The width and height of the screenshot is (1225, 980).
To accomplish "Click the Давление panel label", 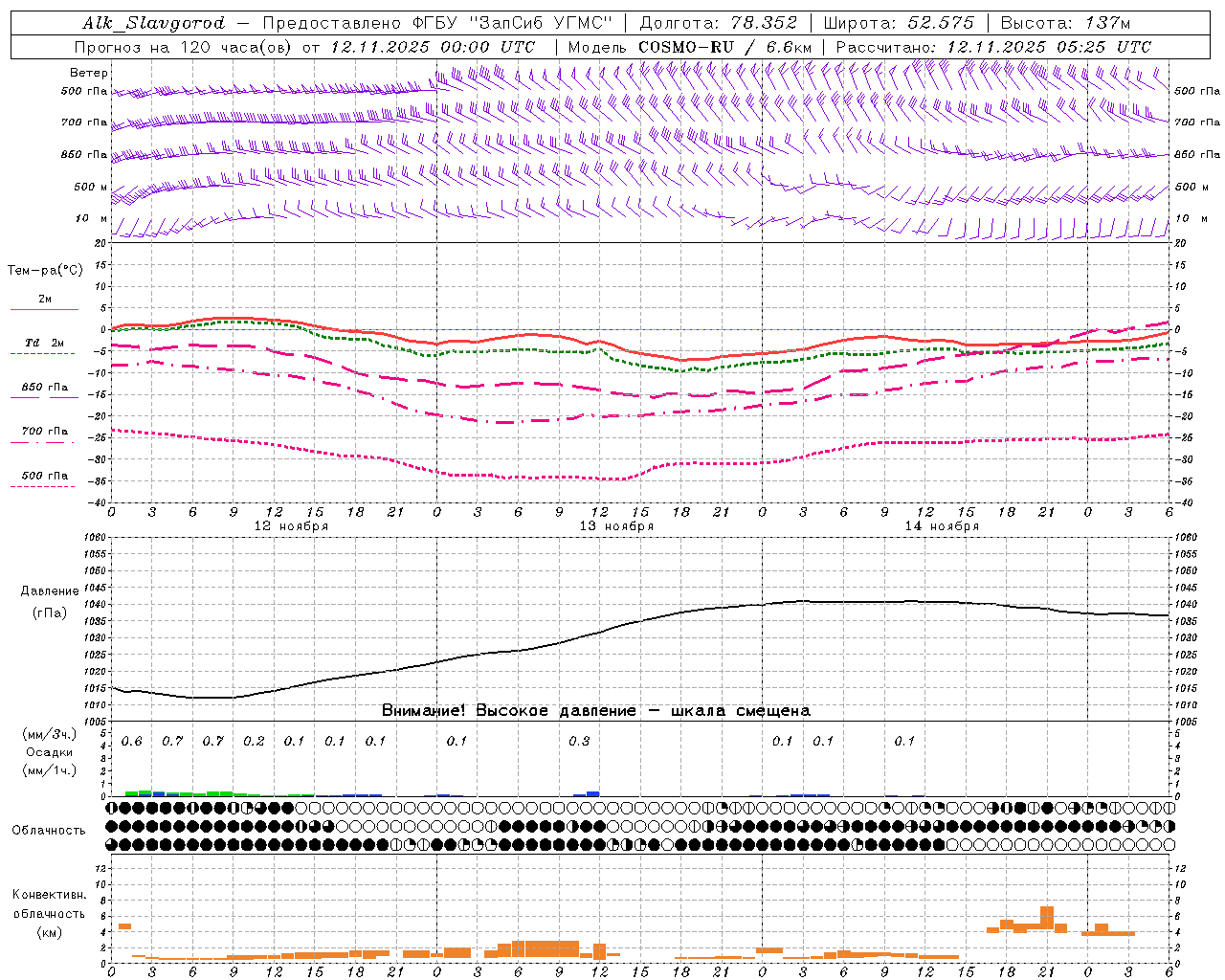I will (x=50, y=591).
